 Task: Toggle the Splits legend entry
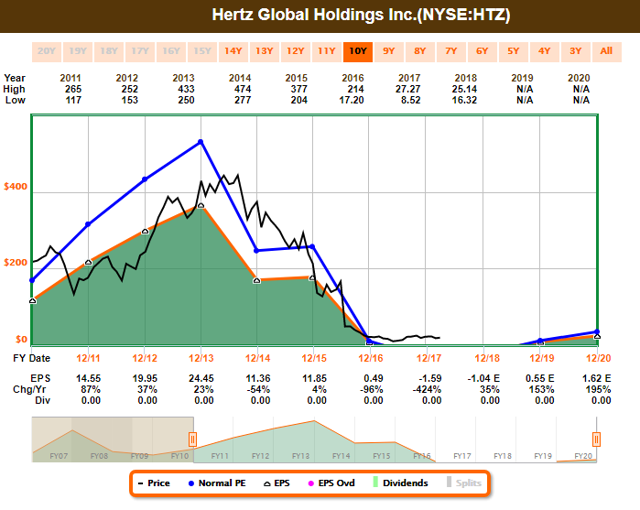[464, 483]
